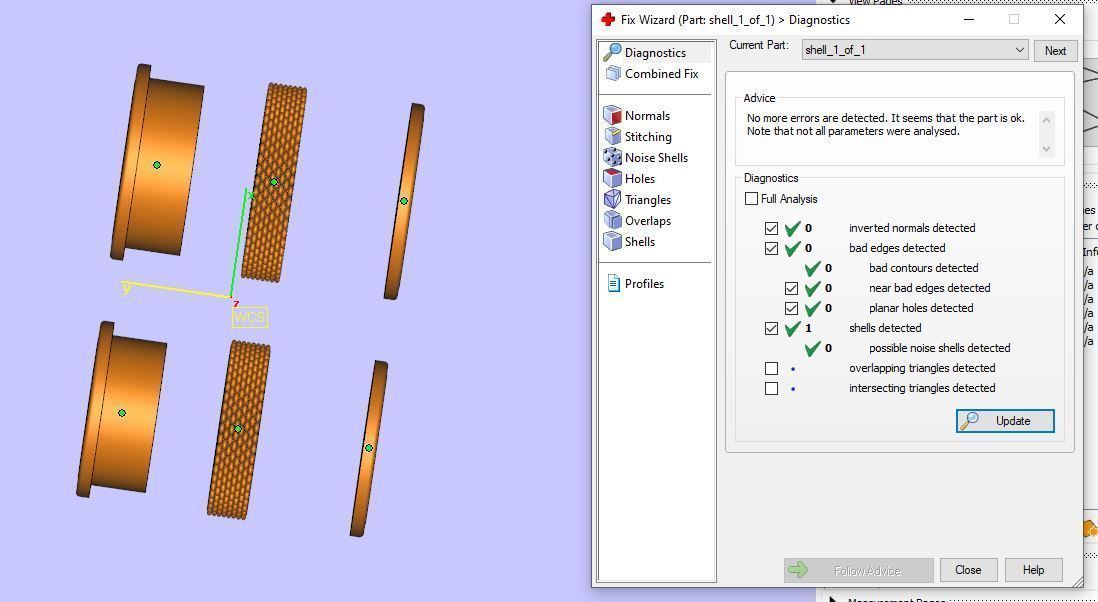Screen dimensions: 1098x602
Task: Open the Diagnostics page icon
Action: [613, 52]
